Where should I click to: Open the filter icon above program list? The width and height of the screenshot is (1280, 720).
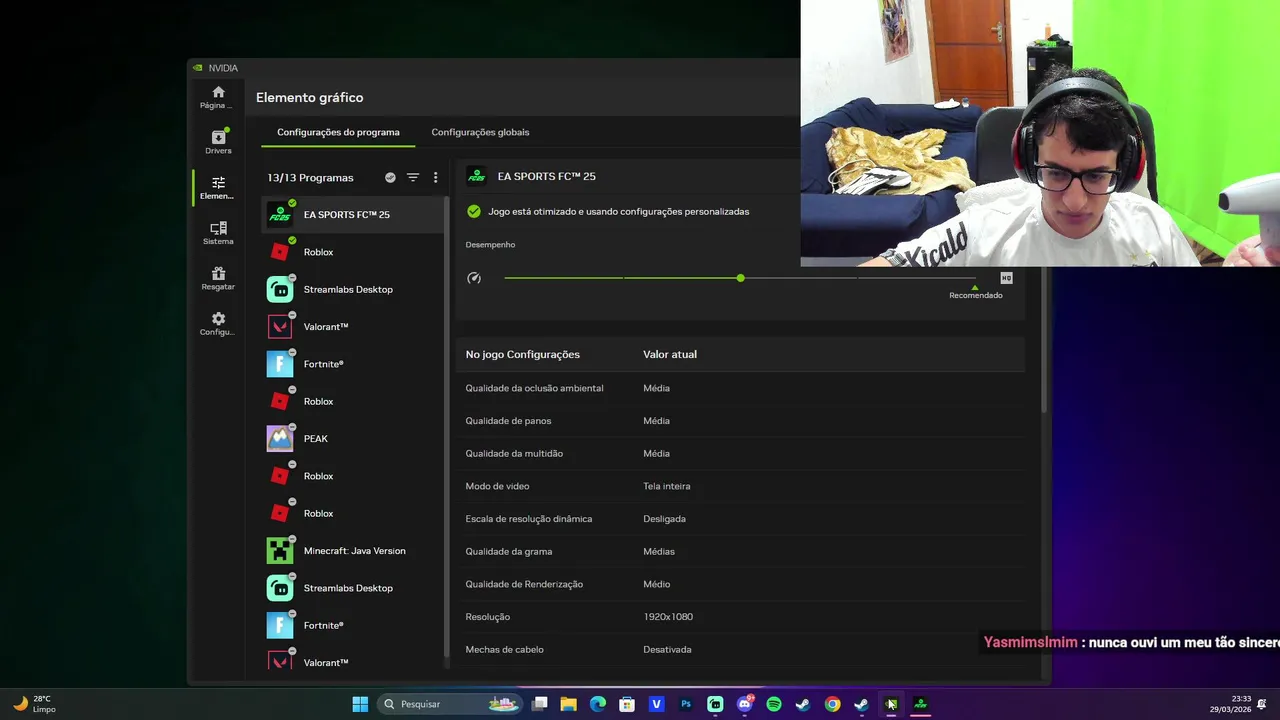(413, 177)
